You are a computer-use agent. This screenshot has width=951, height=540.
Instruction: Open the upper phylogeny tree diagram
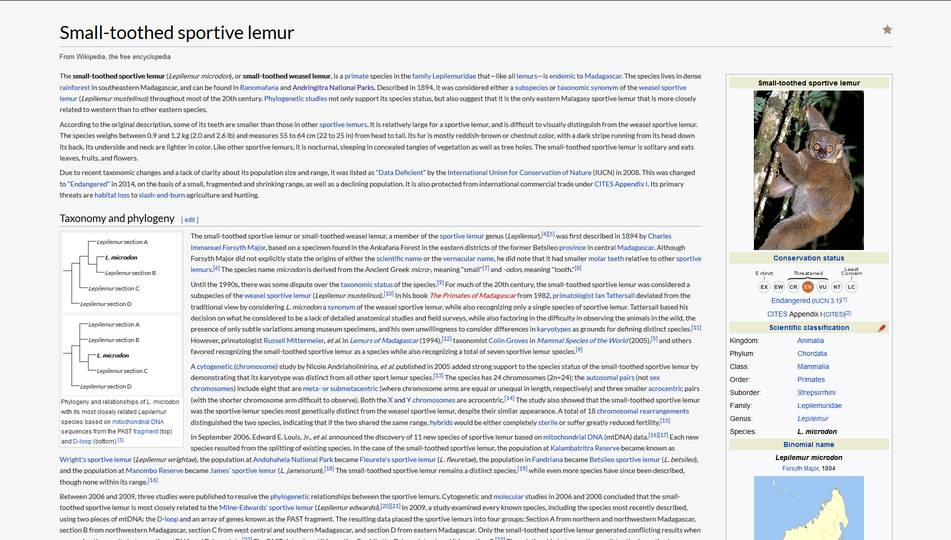120,272
